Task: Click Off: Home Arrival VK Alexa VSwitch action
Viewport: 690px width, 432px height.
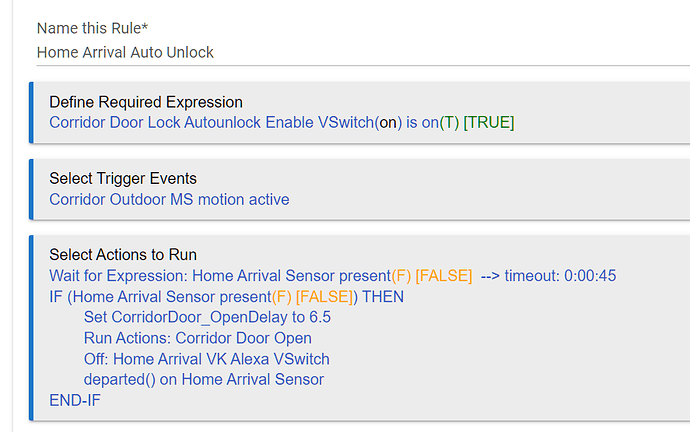Action: tap(206, 359)
